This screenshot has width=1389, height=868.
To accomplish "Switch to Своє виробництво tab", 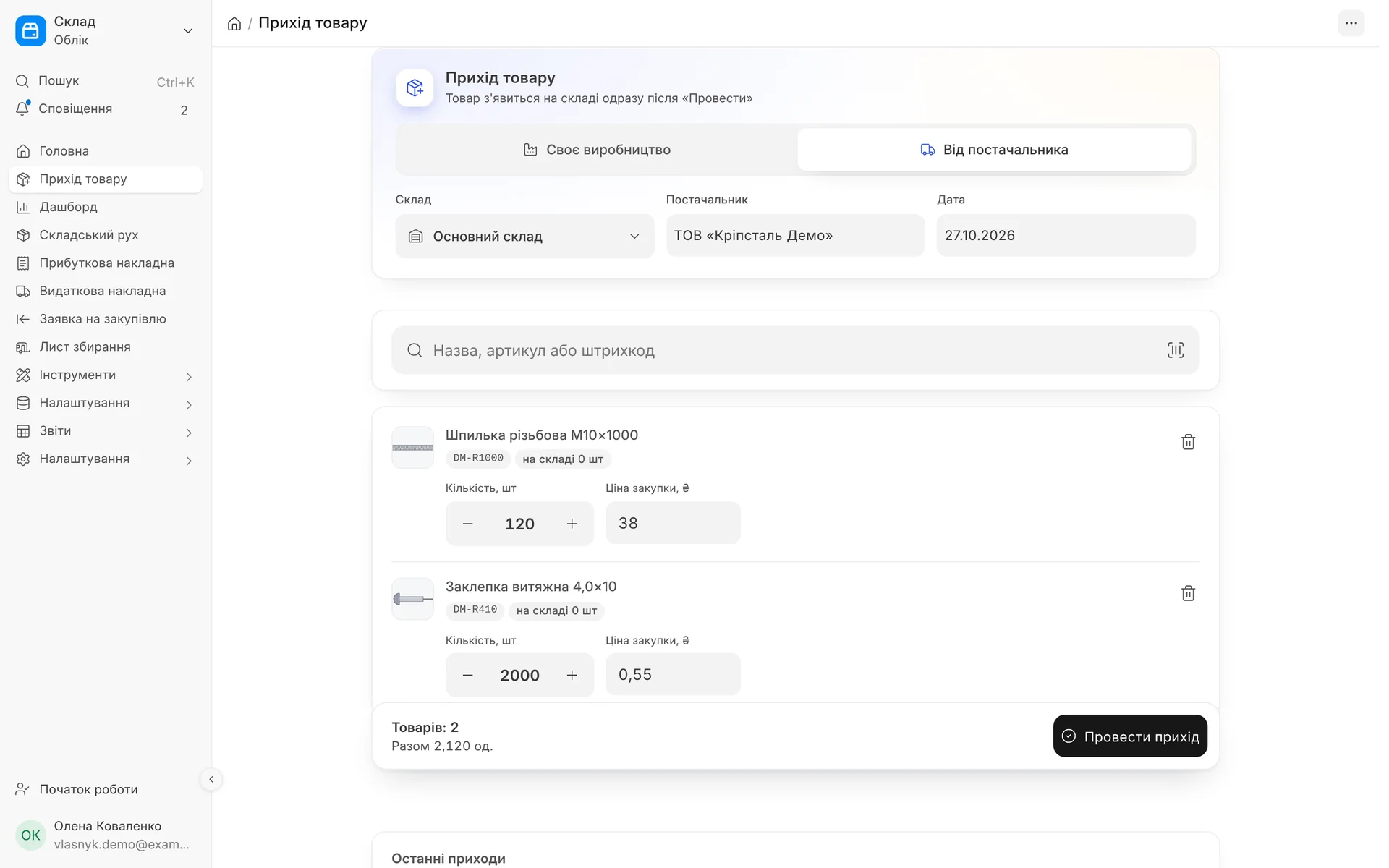I will point(597,150).
